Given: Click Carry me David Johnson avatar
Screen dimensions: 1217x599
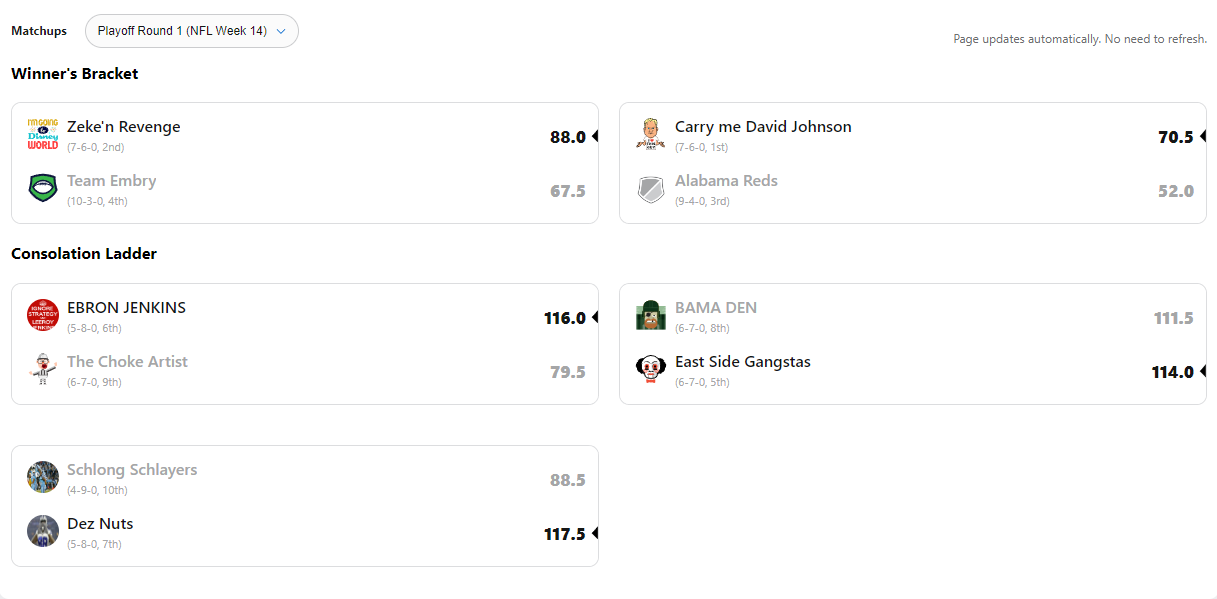Looking at the screenshot, I should tap(651, 134).
